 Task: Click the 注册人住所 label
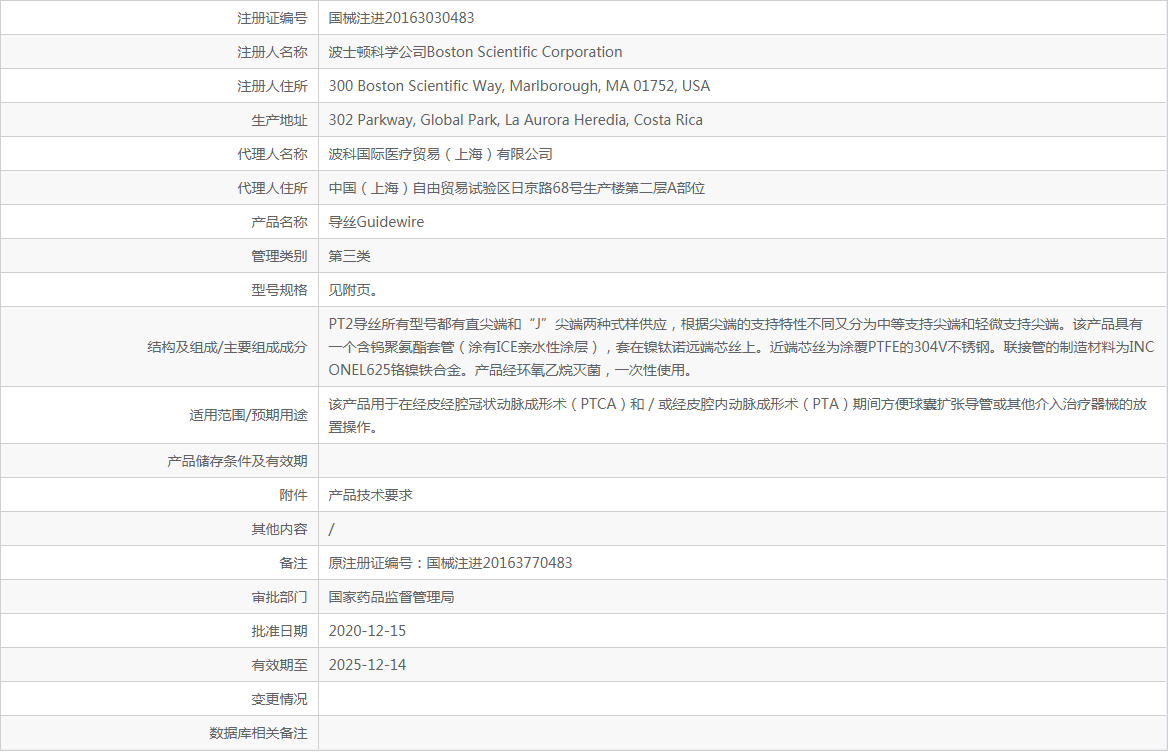272,86
